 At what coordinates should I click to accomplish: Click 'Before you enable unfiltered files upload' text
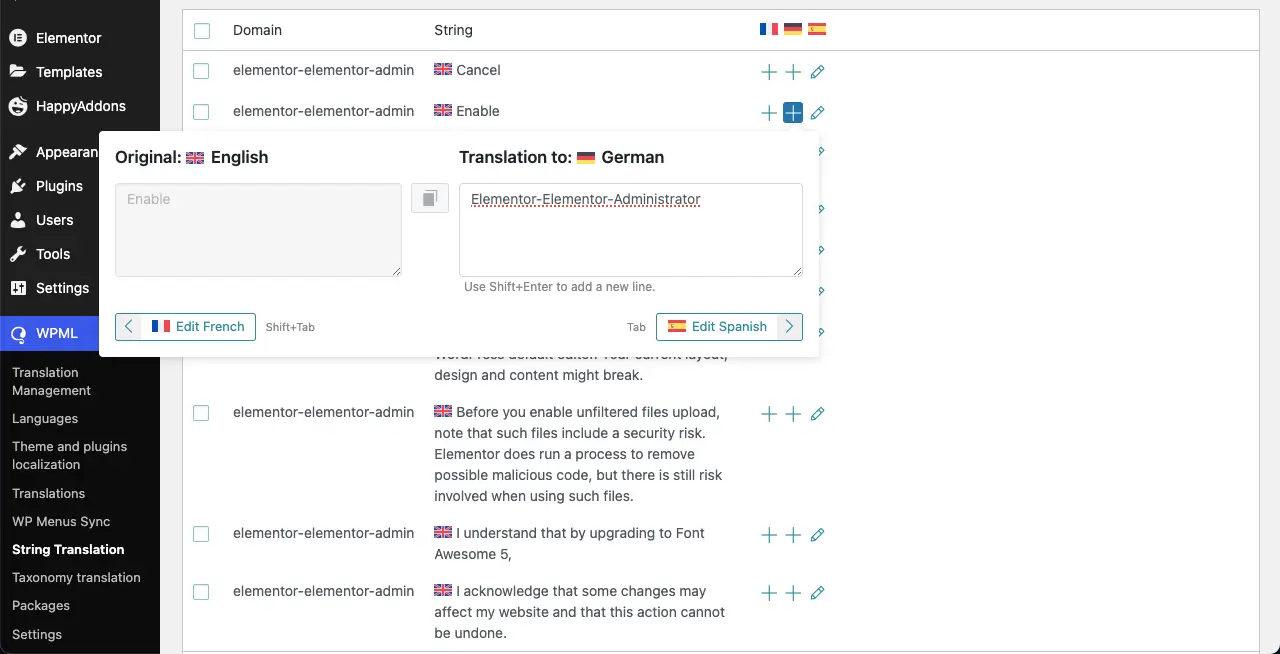[x=577, y=454]
